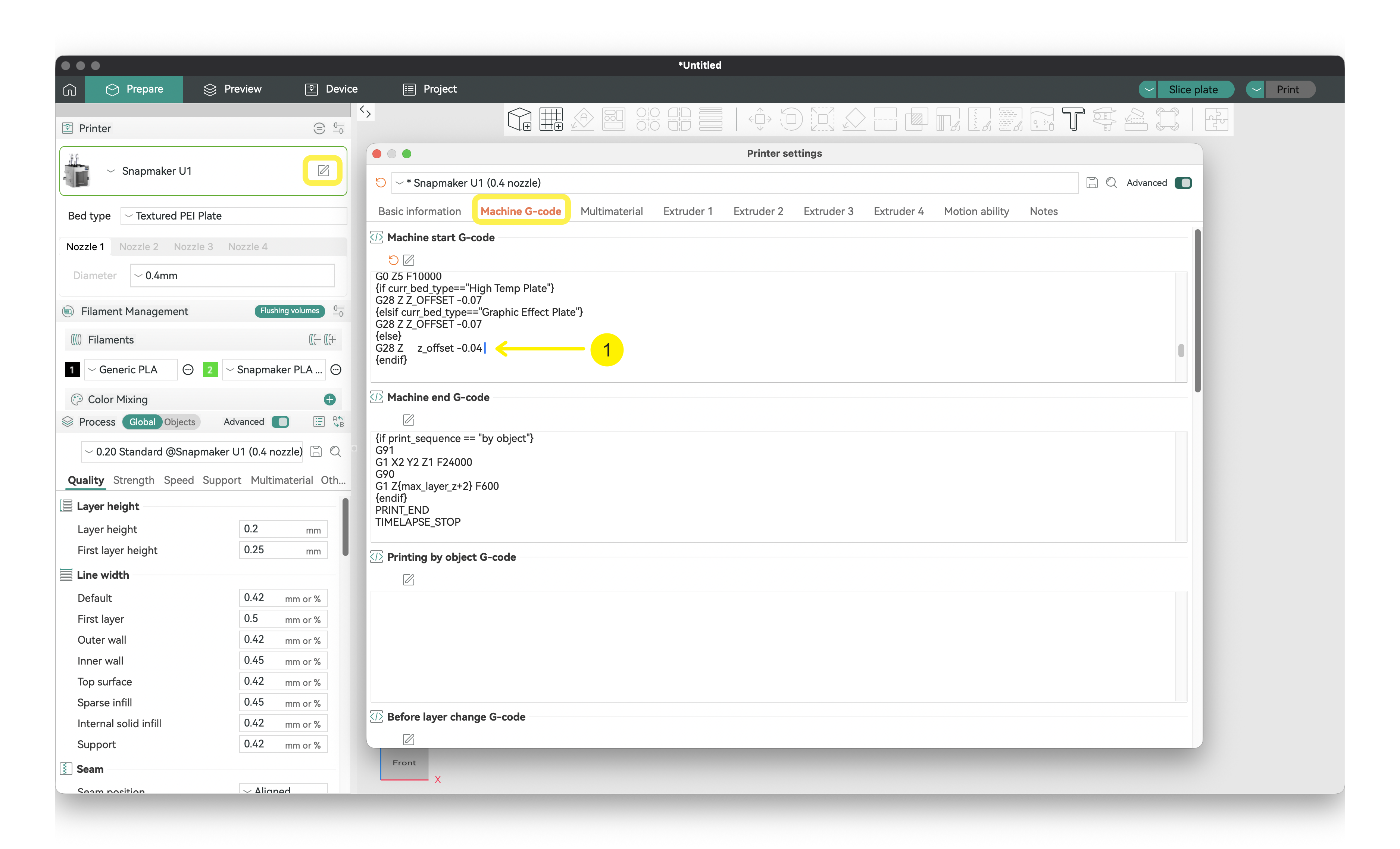Add a filament with the plus icon
Screen dimensions: 1400x849
pos(331,340)
